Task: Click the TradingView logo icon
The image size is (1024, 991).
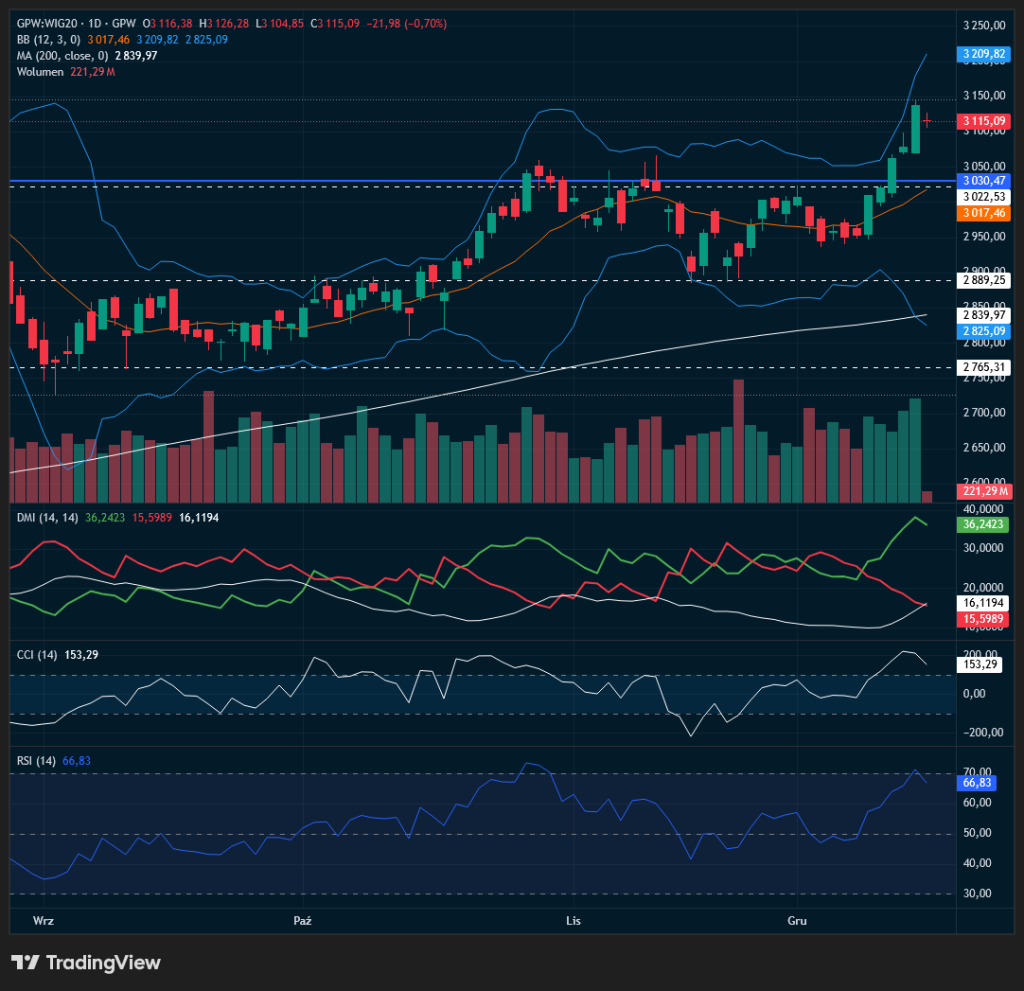Action: click(25, 962)
